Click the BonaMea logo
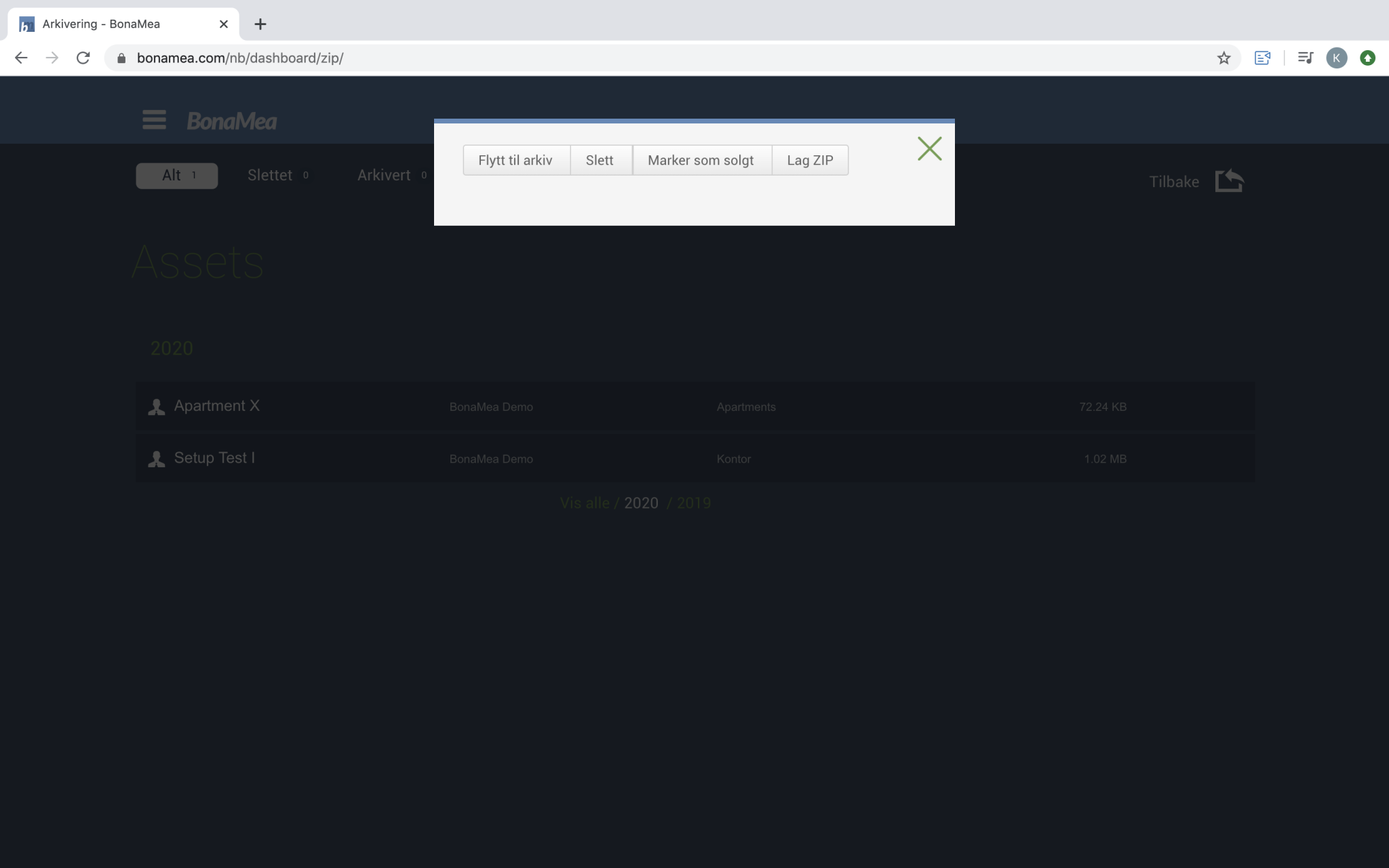 click(231, 121)
